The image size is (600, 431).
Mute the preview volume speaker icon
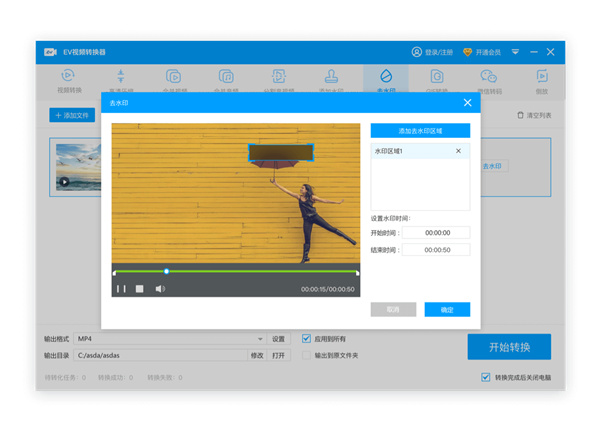tap(159, 289)
